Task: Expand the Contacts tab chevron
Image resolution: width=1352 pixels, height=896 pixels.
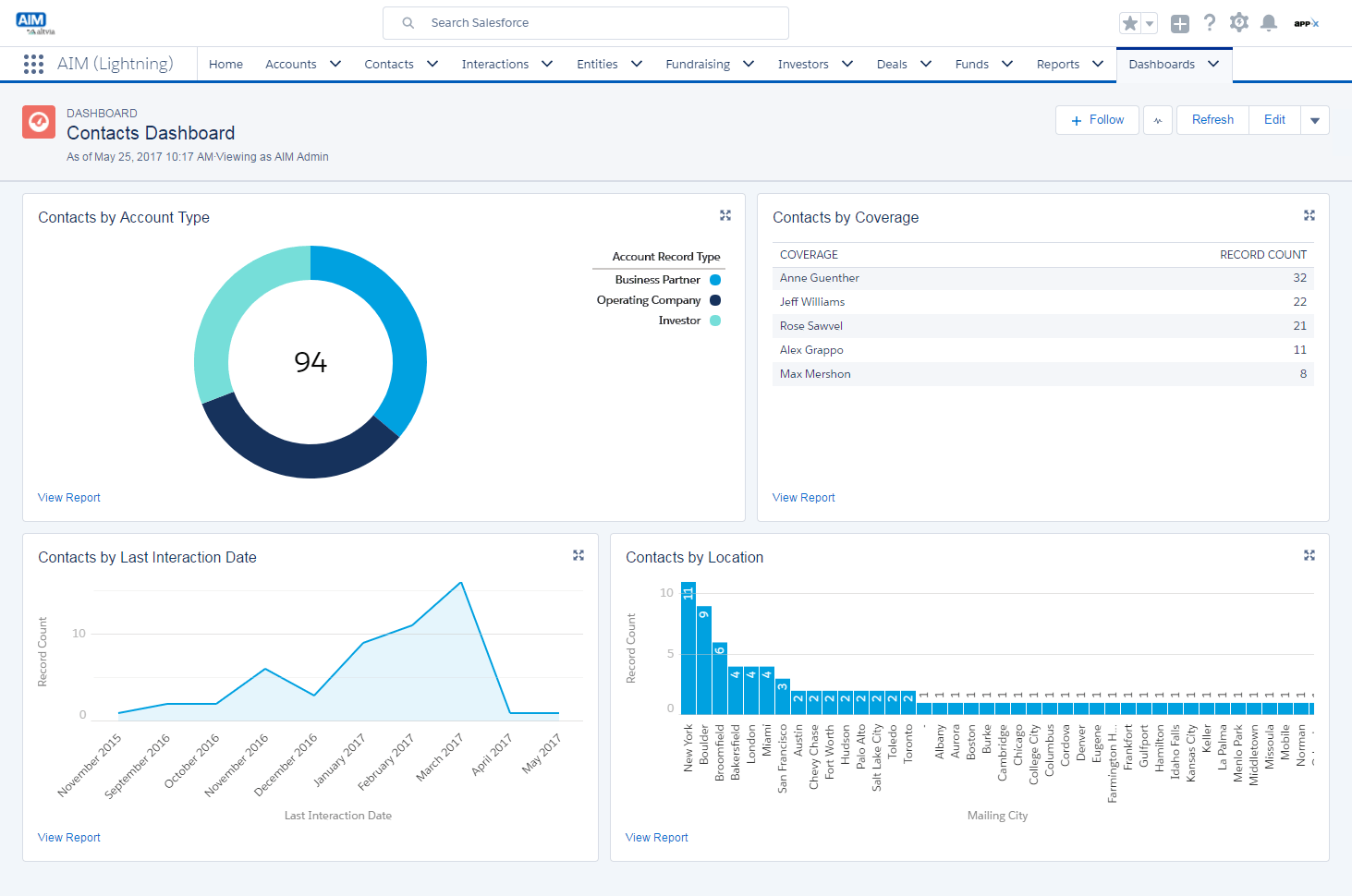Action: [x=432, y=64]
